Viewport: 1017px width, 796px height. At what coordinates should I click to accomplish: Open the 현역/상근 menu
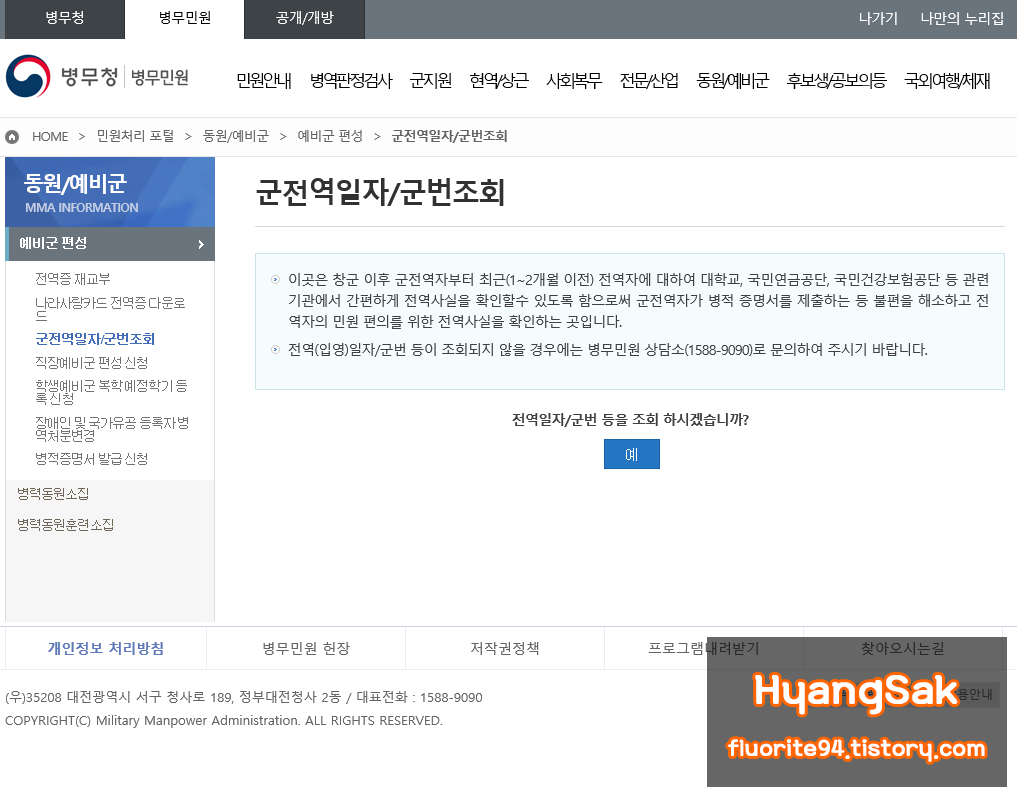pos(499,80)
